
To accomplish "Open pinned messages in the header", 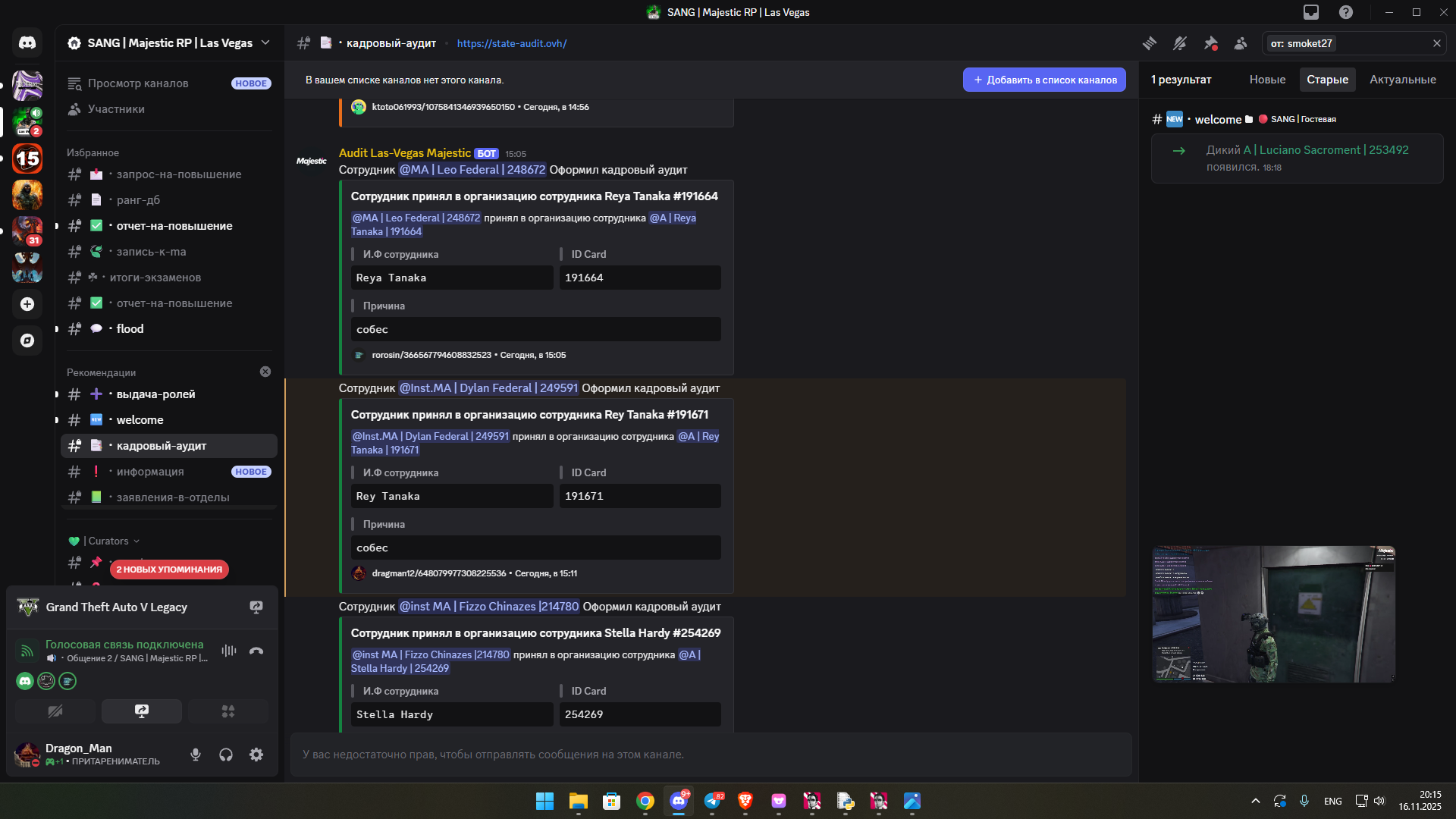I will click(x=1210, y=43).
